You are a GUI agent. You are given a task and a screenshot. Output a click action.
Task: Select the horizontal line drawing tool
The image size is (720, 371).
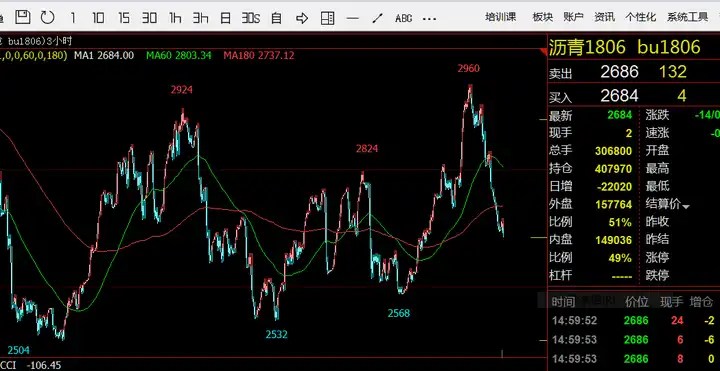pyautogui.click(x=352, y=18)
